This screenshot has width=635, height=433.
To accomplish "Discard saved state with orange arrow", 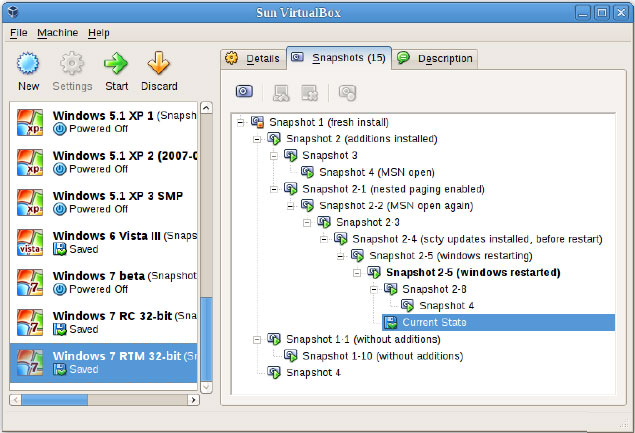I will coord(158,63).
